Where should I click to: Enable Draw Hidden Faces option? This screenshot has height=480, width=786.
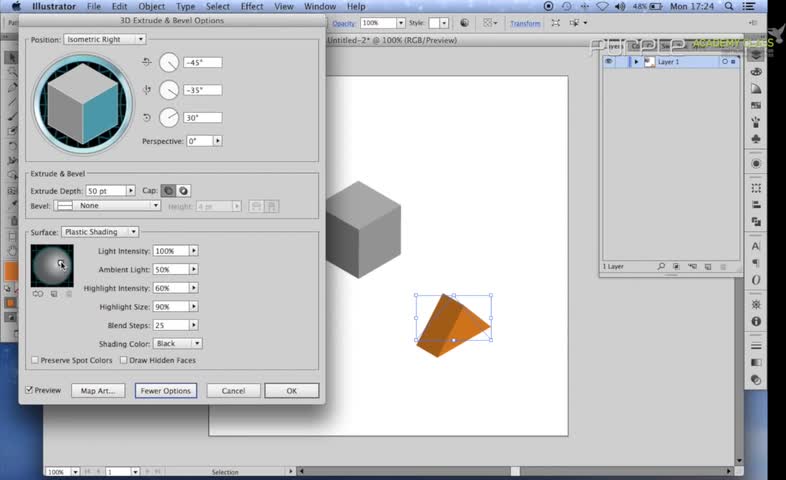pos(123,360)
